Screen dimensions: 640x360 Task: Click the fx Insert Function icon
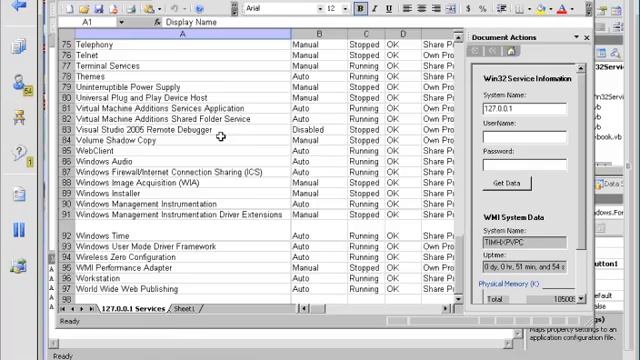(157, 22)
